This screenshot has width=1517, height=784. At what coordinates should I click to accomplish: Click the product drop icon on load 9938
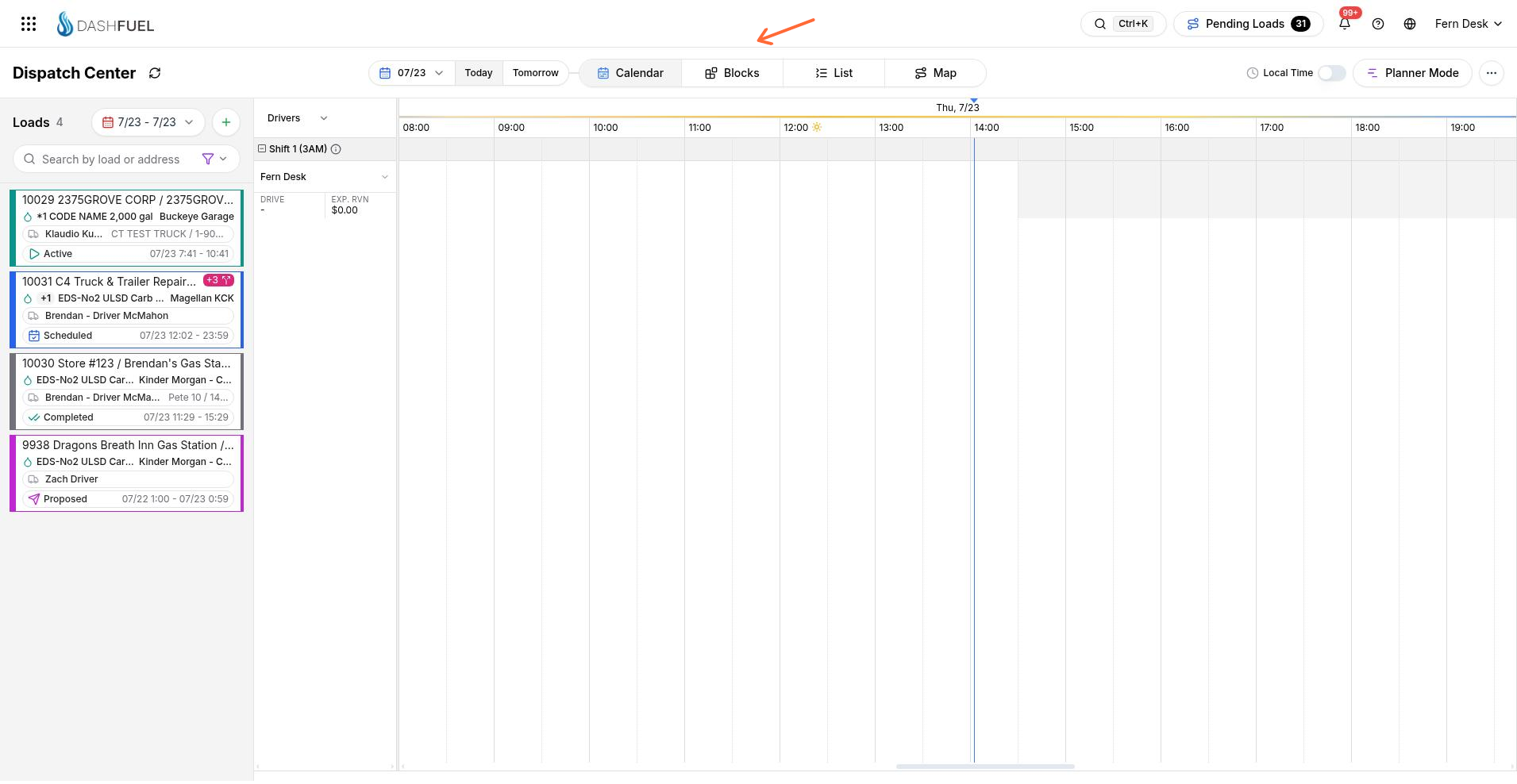[28, 462]
